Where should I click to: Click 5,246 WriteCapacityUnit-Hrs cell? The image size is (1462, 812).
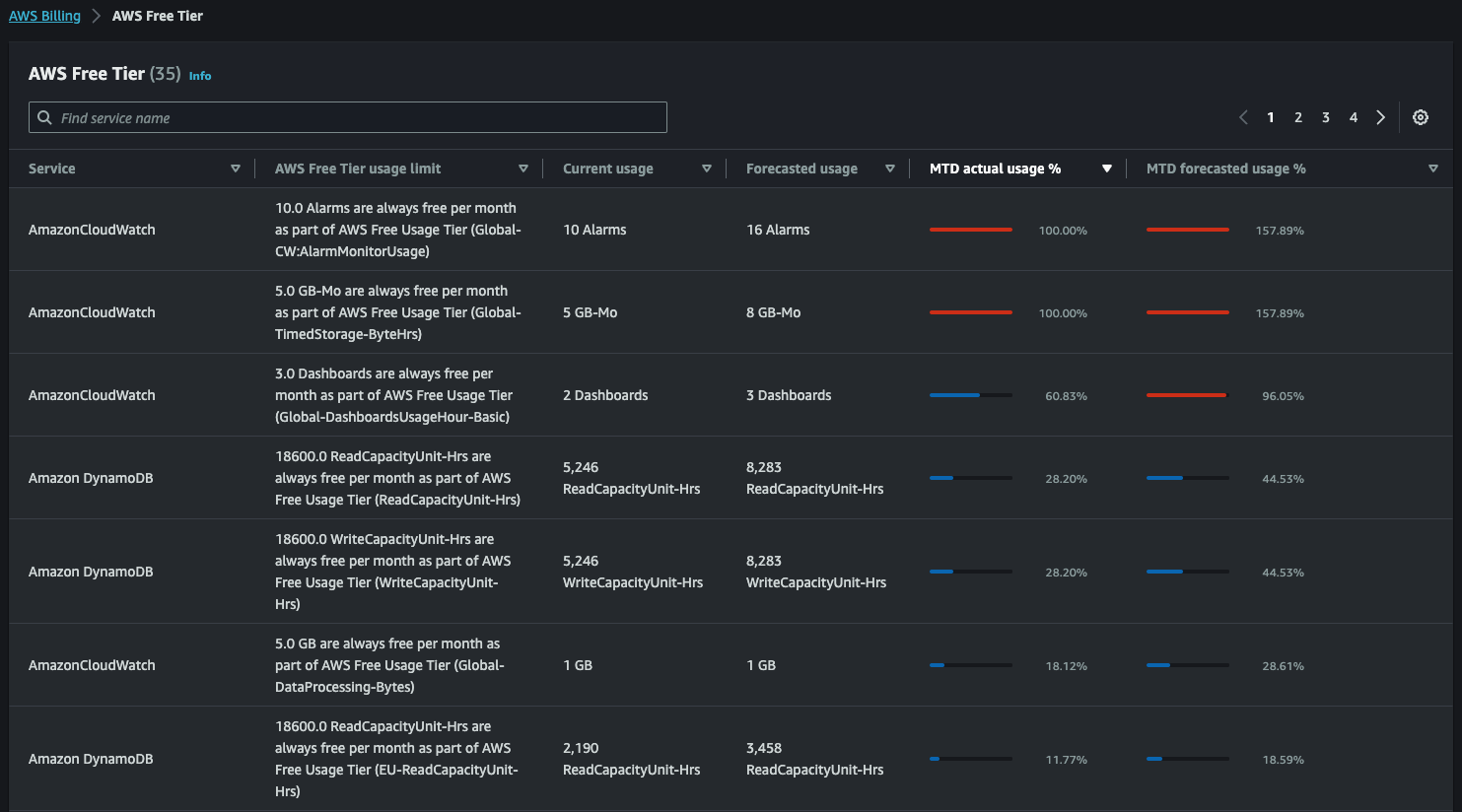[x=633, y=572]
